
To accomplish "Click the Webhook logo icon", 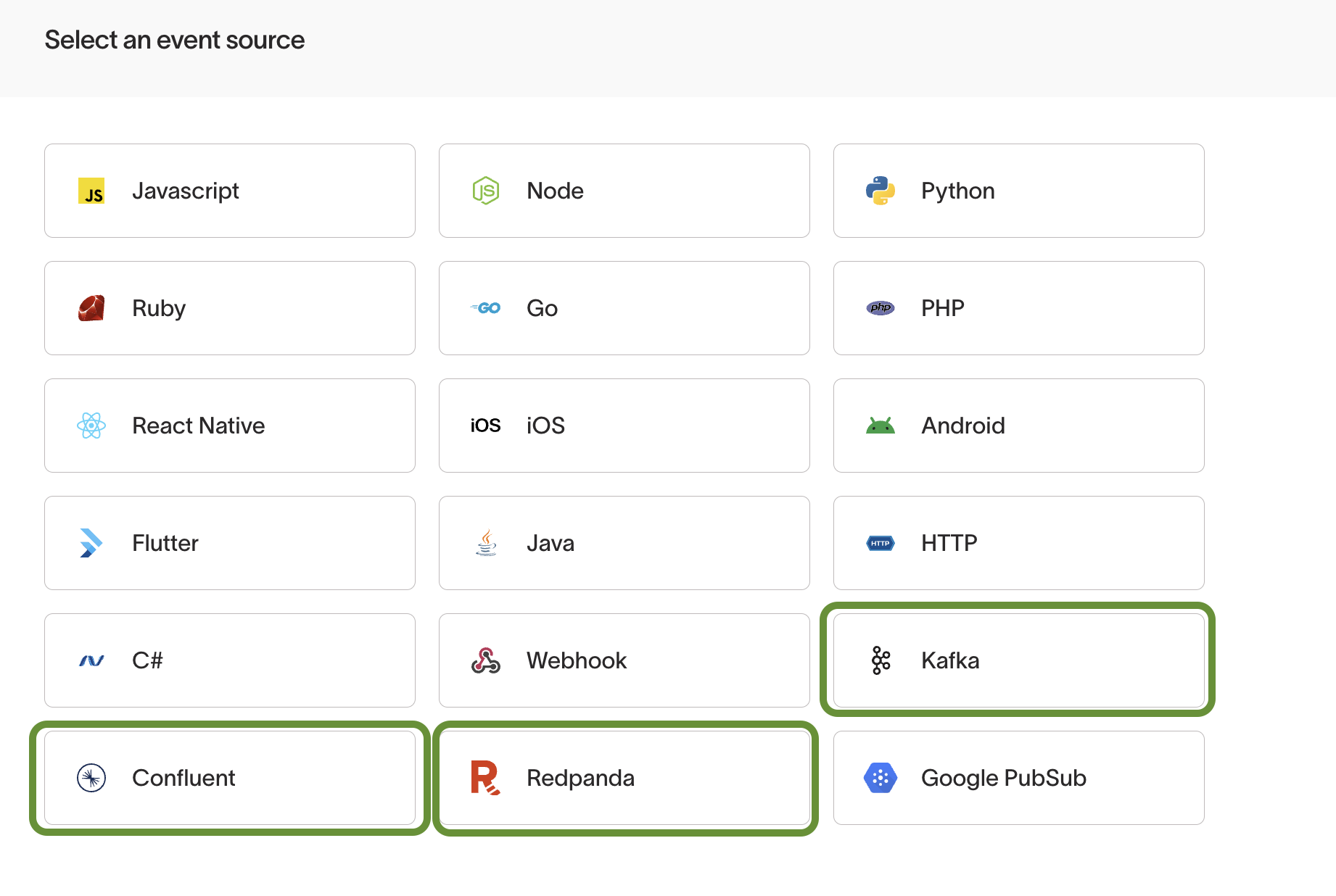I will [486, 660].
